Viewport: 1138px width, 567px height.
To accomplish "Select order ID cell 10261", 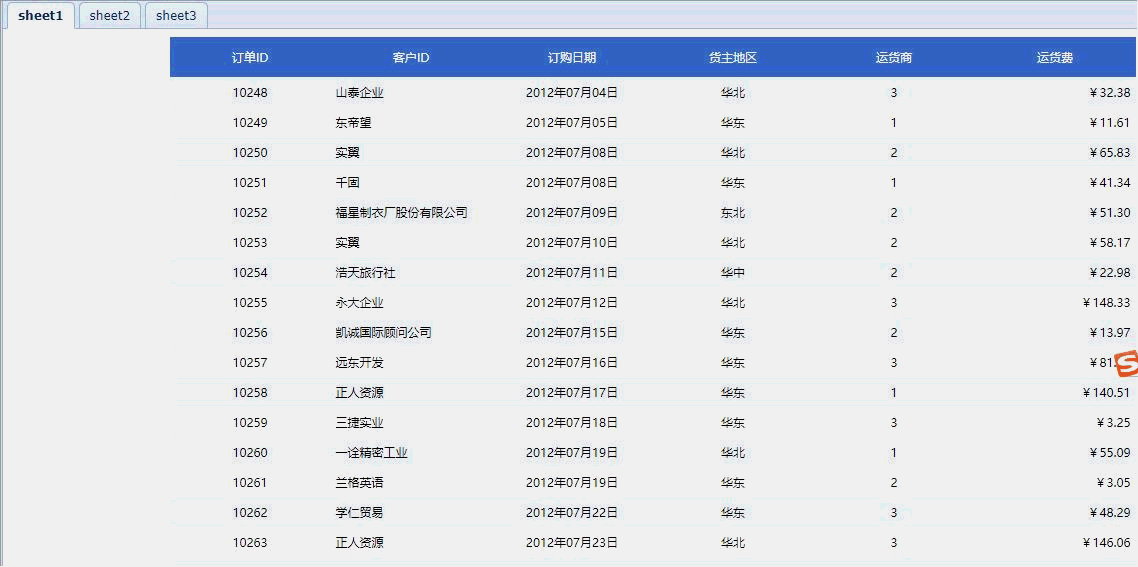I will [250, 483].
